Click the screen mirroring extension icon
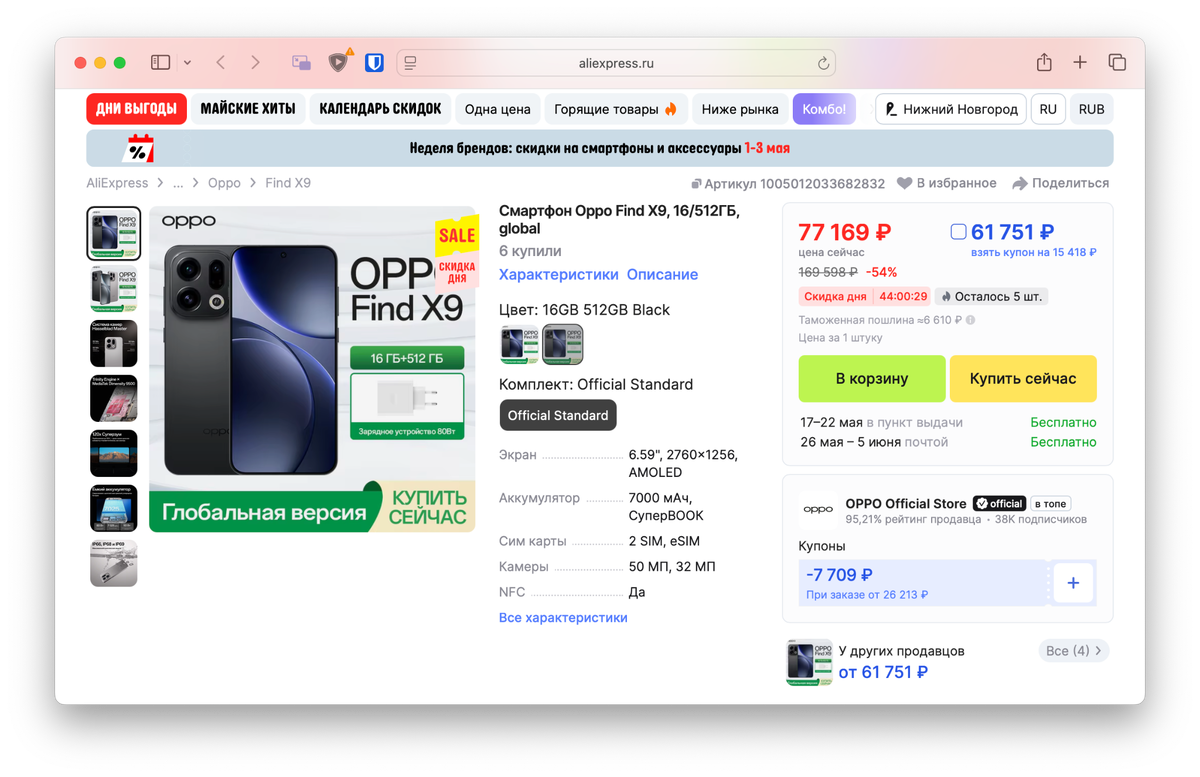The image size is (1200, 777). click(x=301, y=63)
